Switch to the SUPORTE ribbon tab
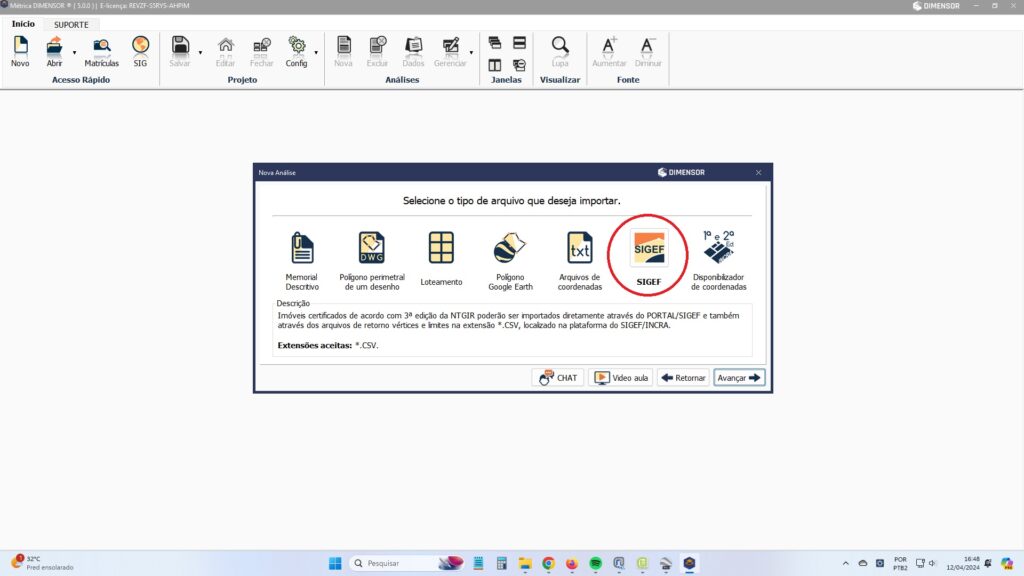Viewport: 1024px width, 576px height. pyautogui.click(x=71, y=25)
